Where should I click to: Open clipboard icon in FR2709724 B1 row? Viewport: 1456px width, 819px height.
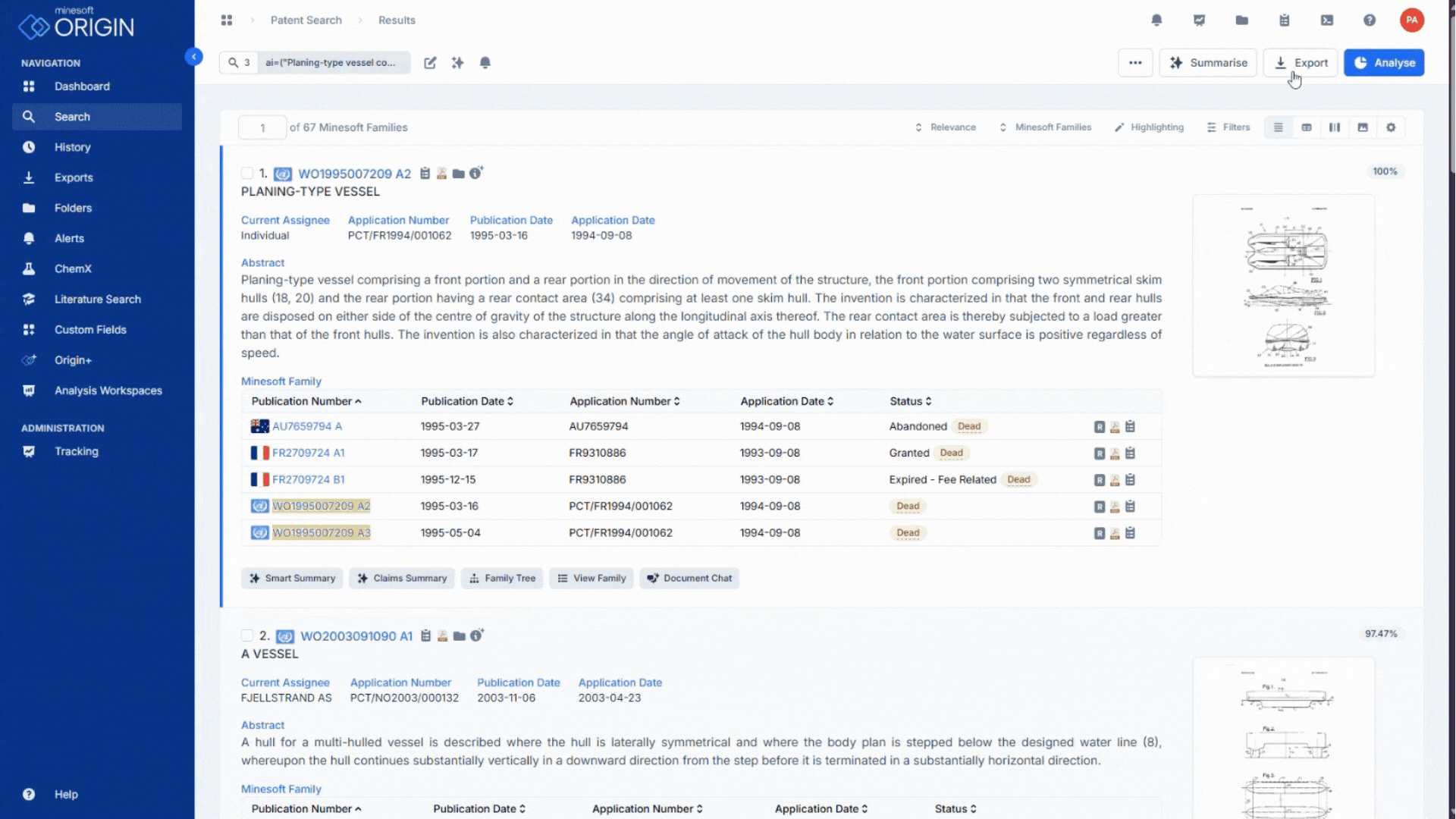[1130, 480]
